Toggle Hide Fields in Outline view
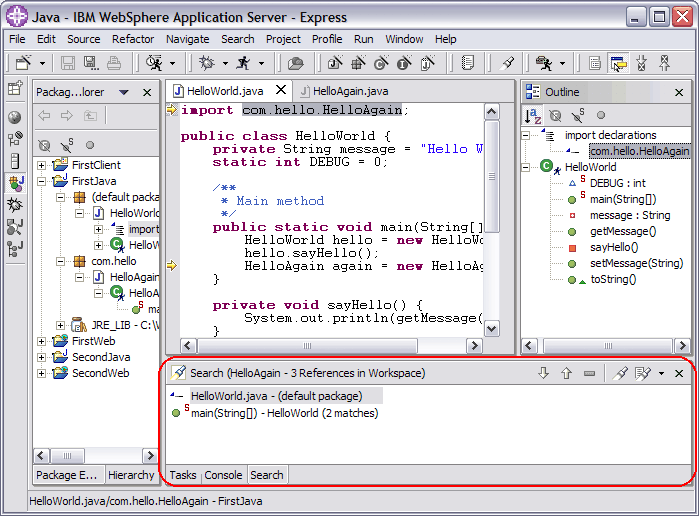The height and width of the screenshot is (516, 699). 555,116
